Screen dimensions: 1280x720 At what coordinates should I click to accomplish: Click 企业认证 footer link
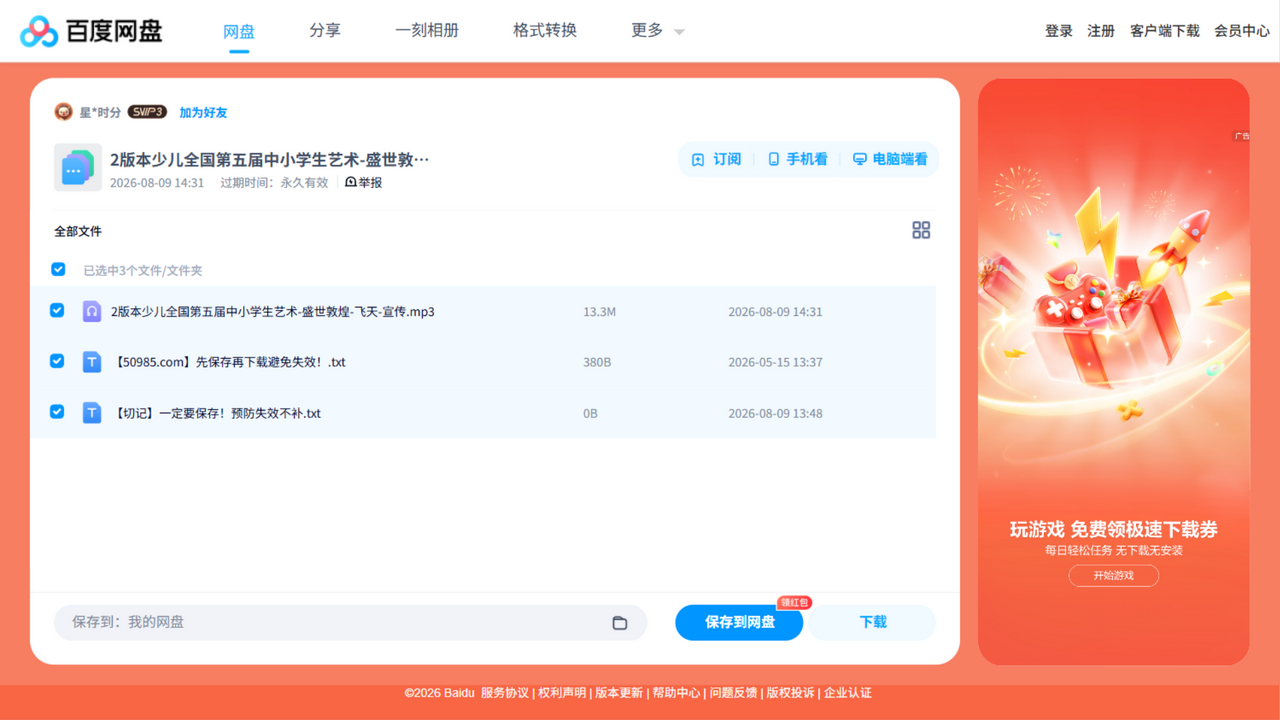[848, 693]
